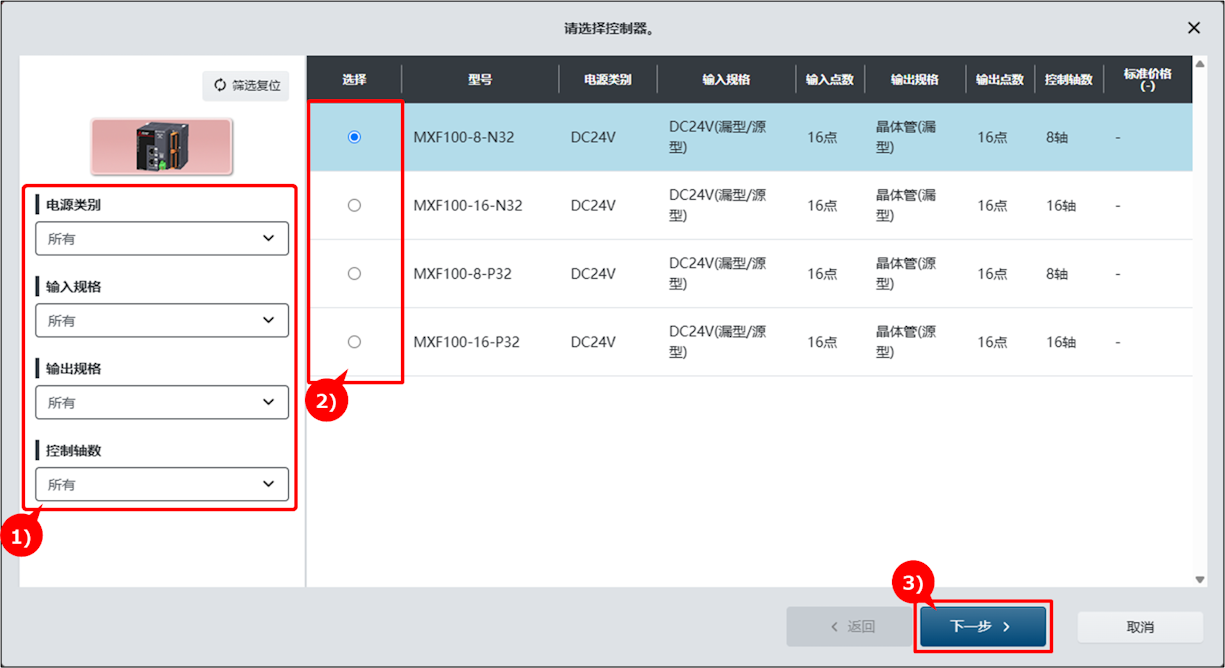The height and width of the screenshot is (668, 1225).
Task: Click the 控制轴数 column header
Action: [x=1068, y=80]
